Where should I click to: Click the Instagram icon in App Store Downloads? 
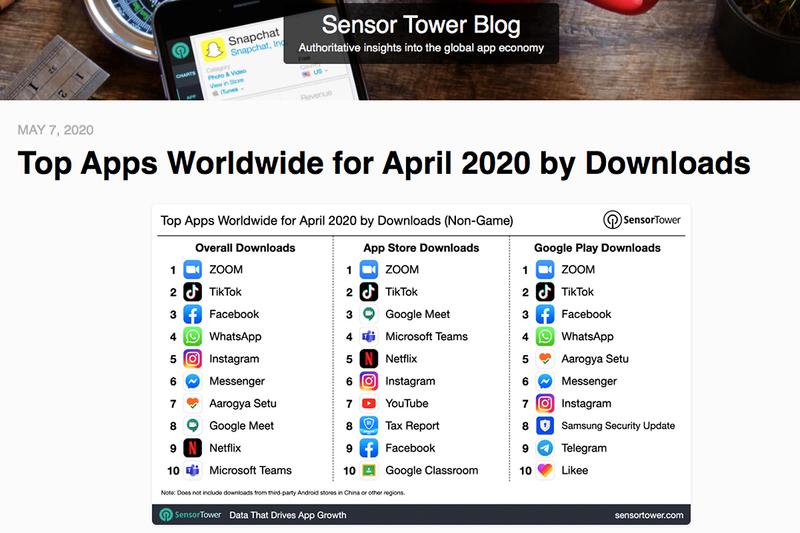(x=369, y=381)
